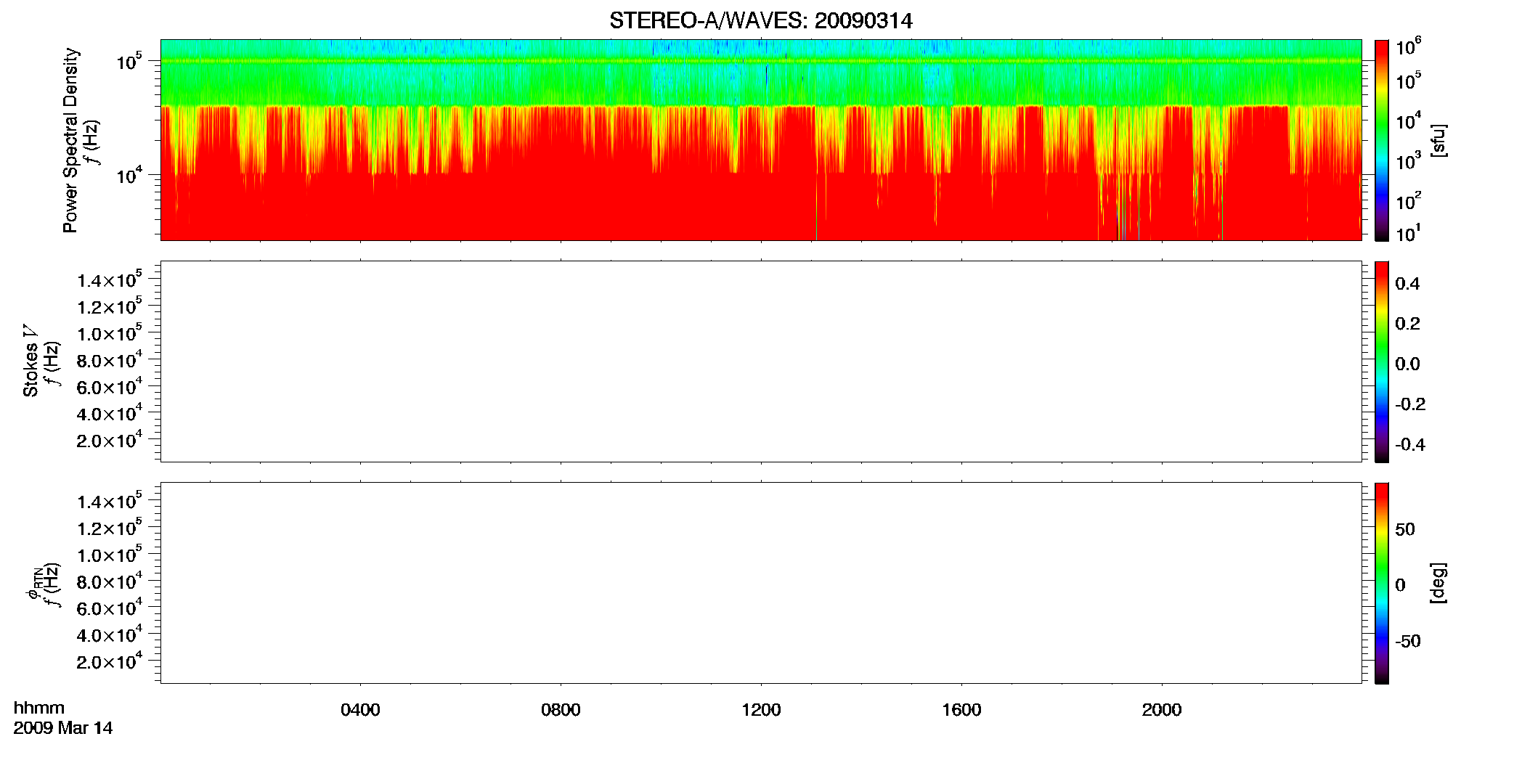The height and width of the screenshot is (784, 1522).
Task: Click the 2000 time tick label
Action: (x=1162, y=710)
